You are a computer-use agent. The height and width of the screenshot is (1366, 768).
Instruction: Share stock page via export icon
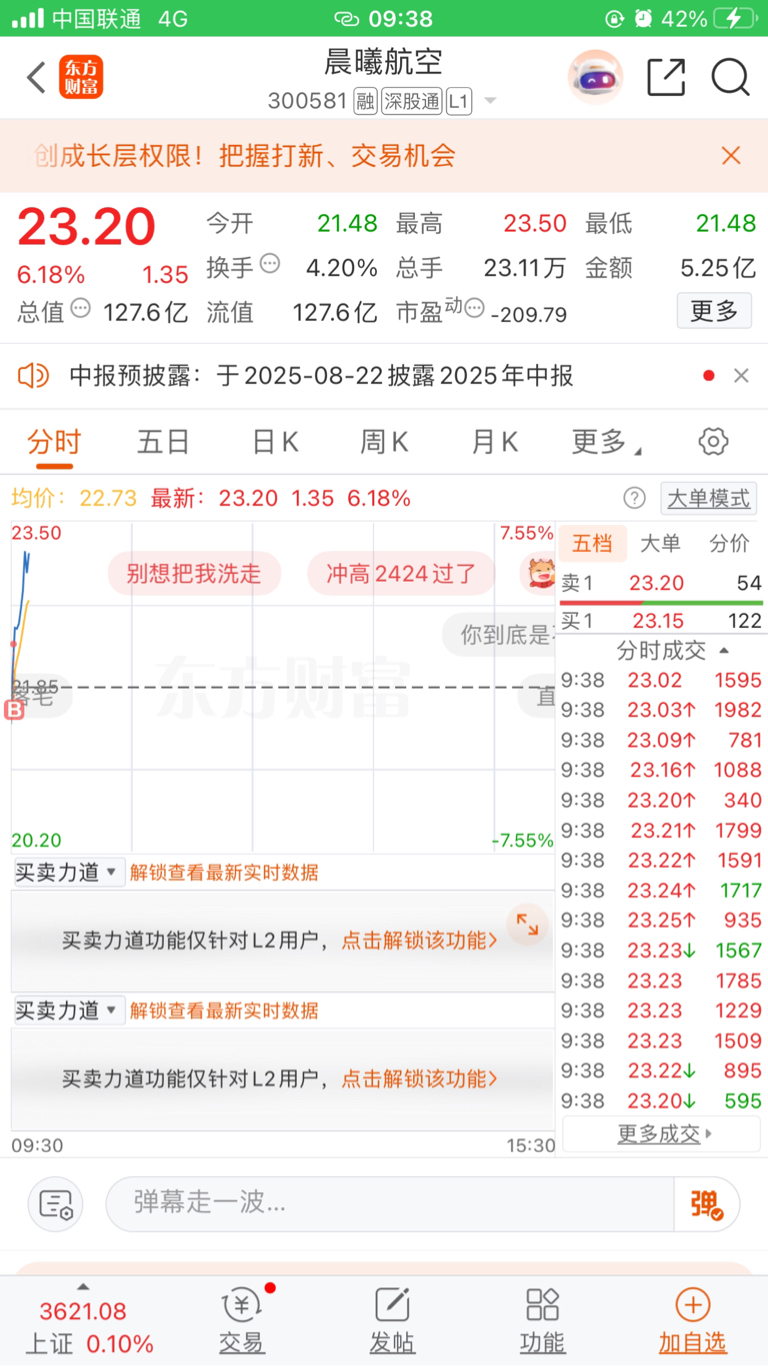coord(666,77)
